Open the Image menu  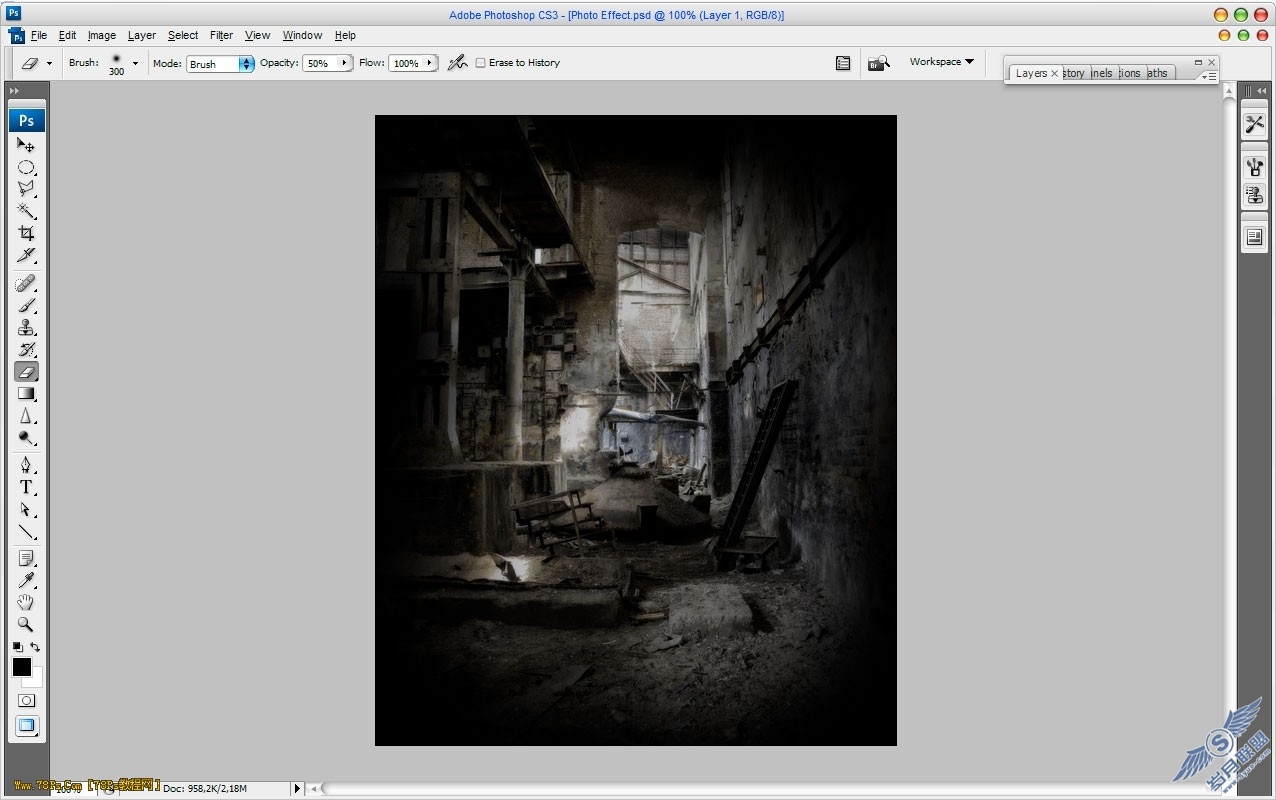pos(102,35)
